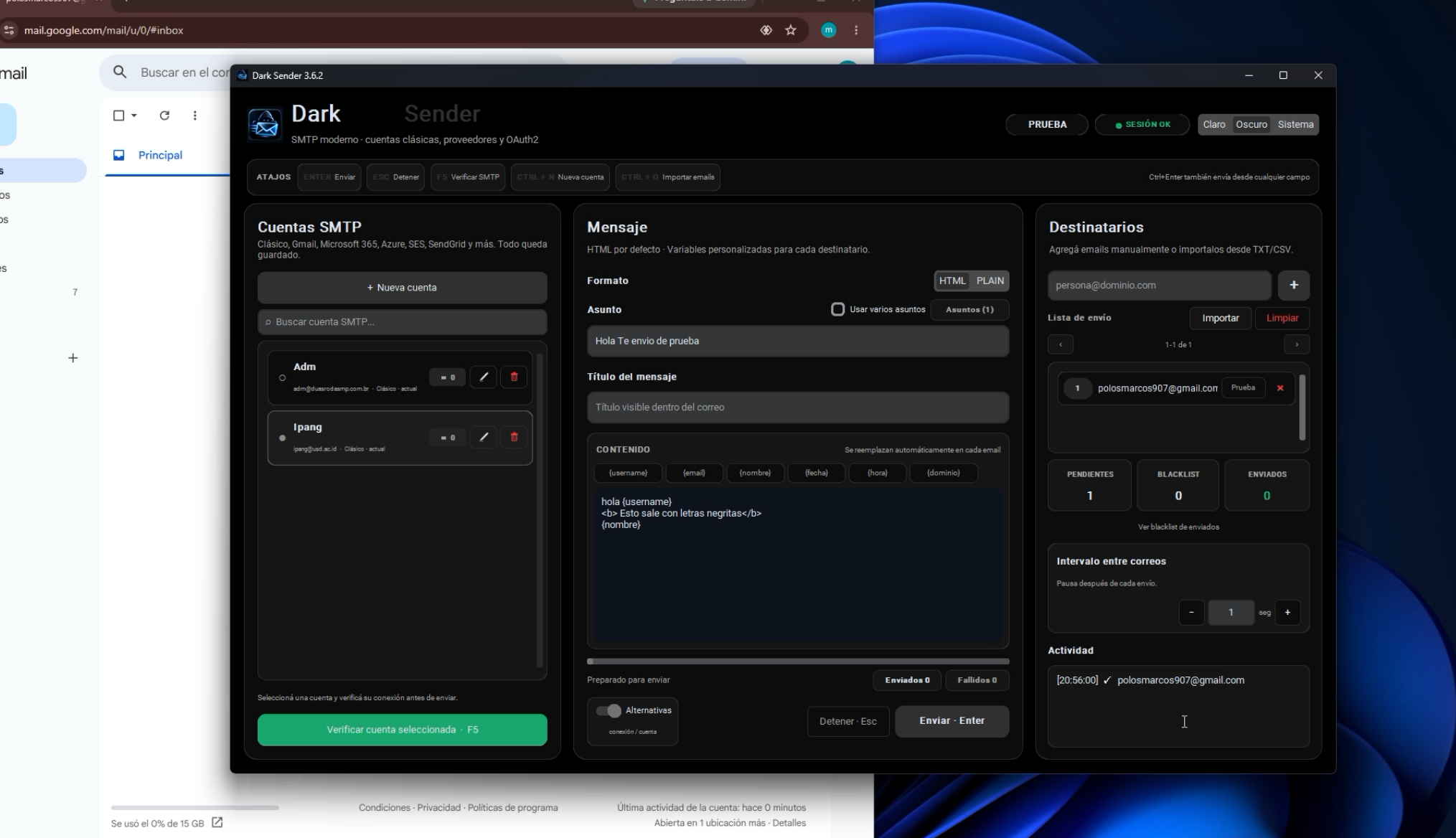Enable the Usar varios asuntos checkbox

click(x=837, y=309)
